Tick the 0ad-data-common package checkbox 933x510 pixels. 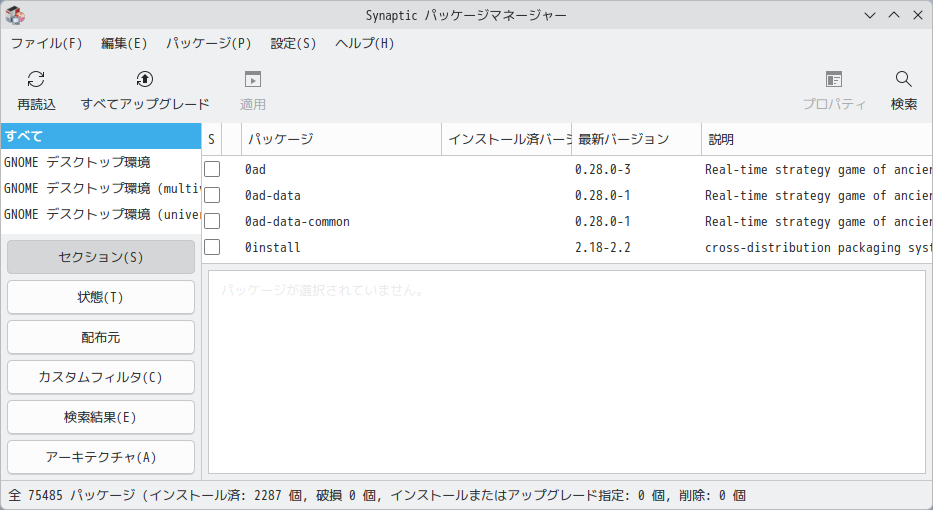click(212, 221)
